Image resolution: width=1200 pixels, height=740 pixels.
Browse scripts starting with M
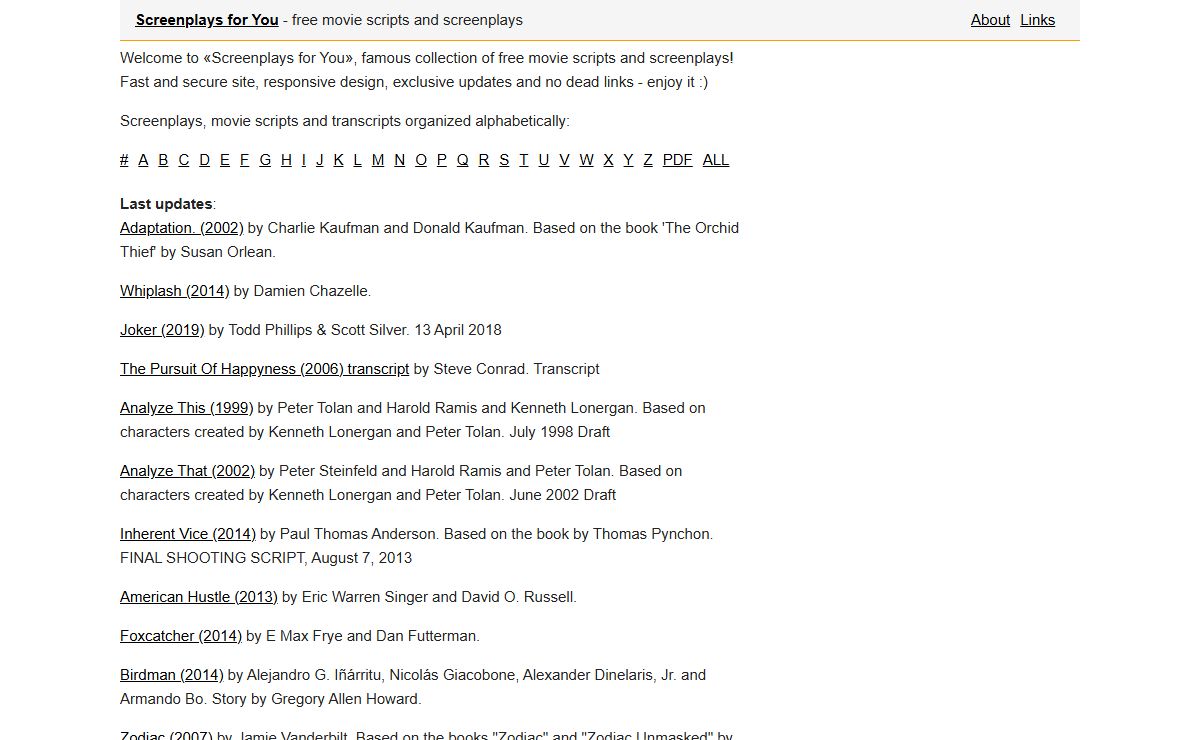378,160
